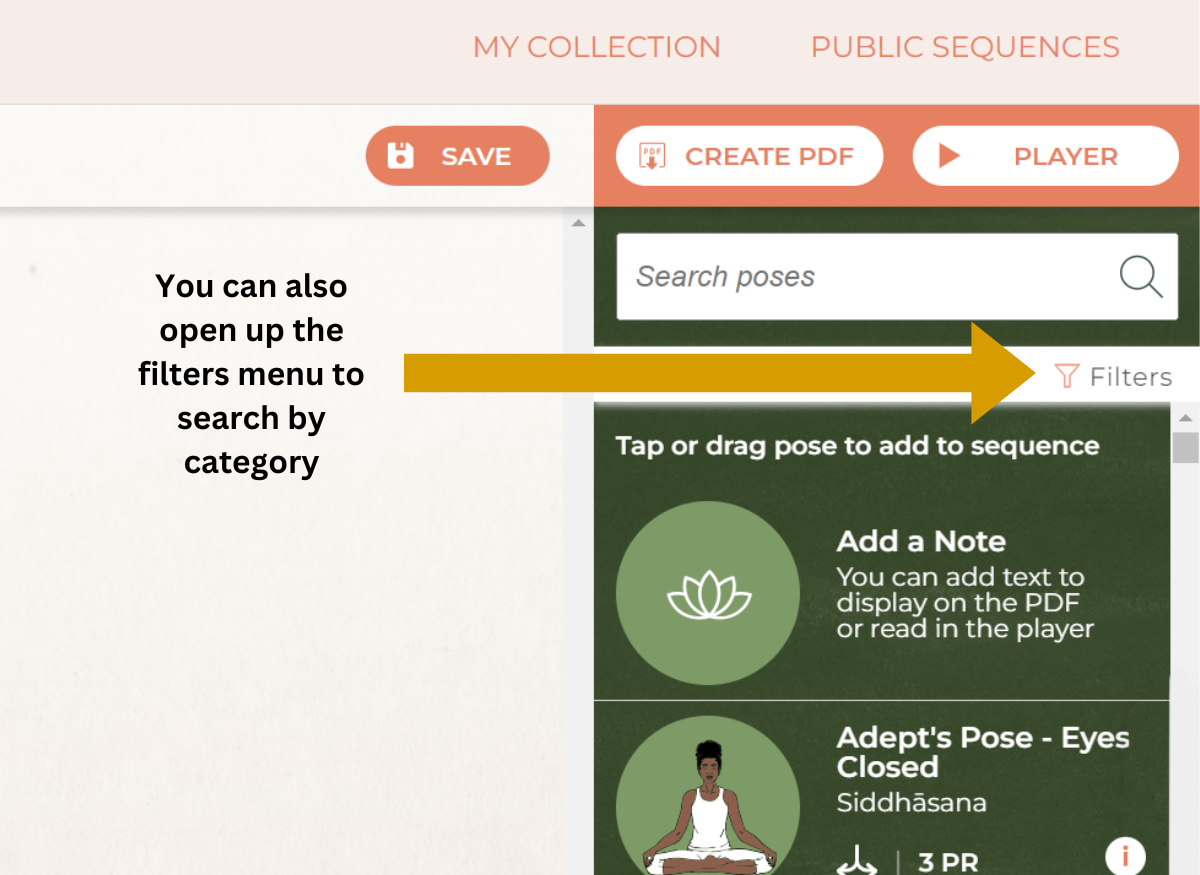
Task: Open info for Adept's Pose
Action: (1125, 857)
